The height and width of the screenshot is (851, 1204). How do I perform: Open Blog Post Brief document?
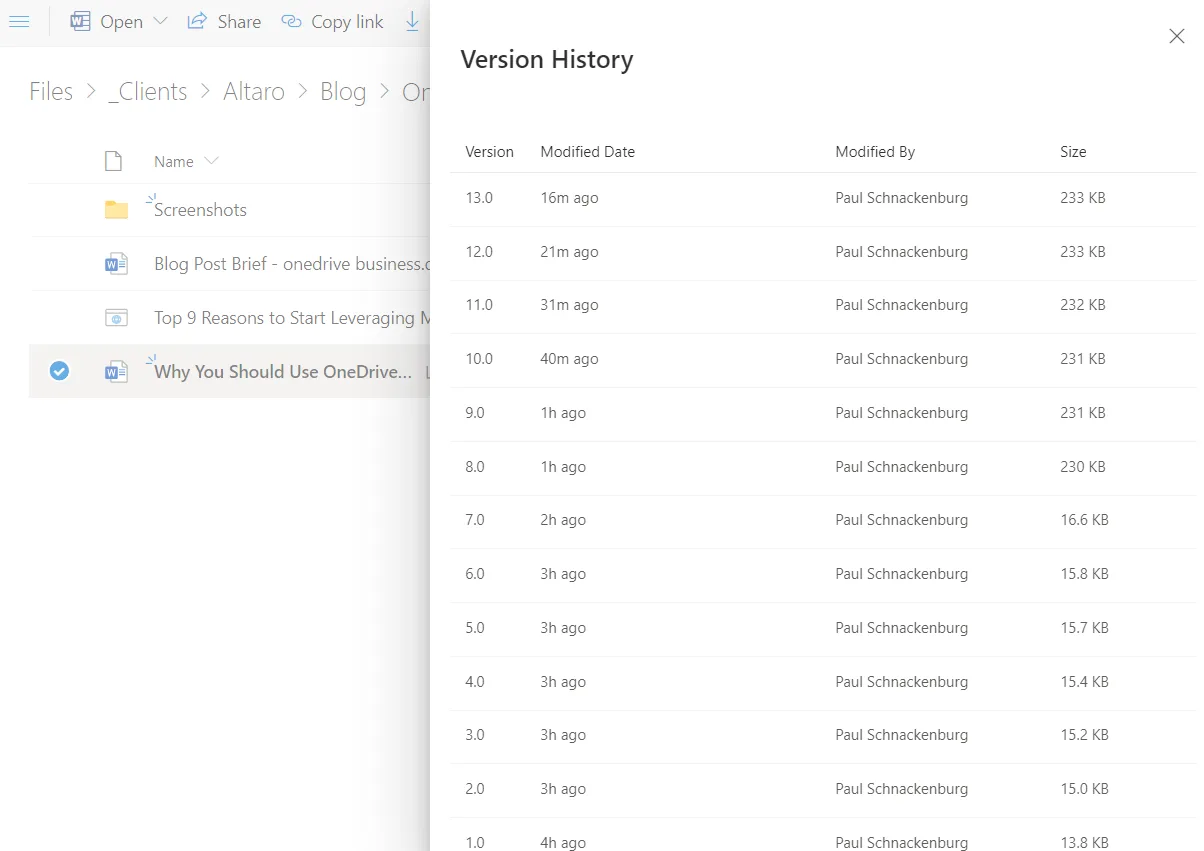[x=292, y=264]
